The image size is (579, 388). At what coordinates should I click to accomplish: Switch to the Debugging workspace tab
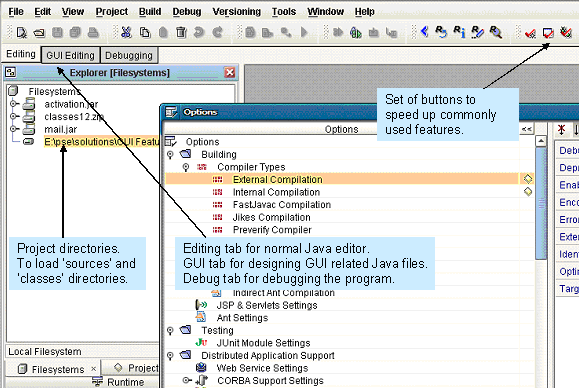tap(129, 55)
